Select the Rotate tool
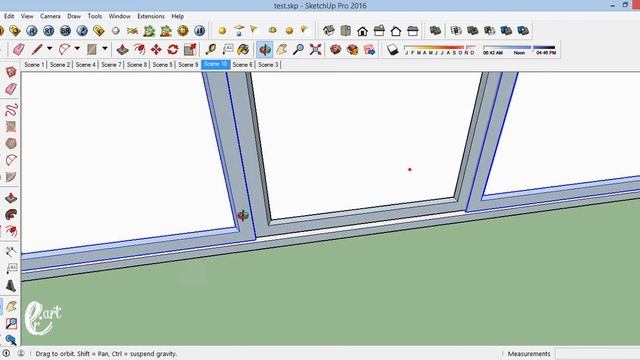 click(173, 49)
